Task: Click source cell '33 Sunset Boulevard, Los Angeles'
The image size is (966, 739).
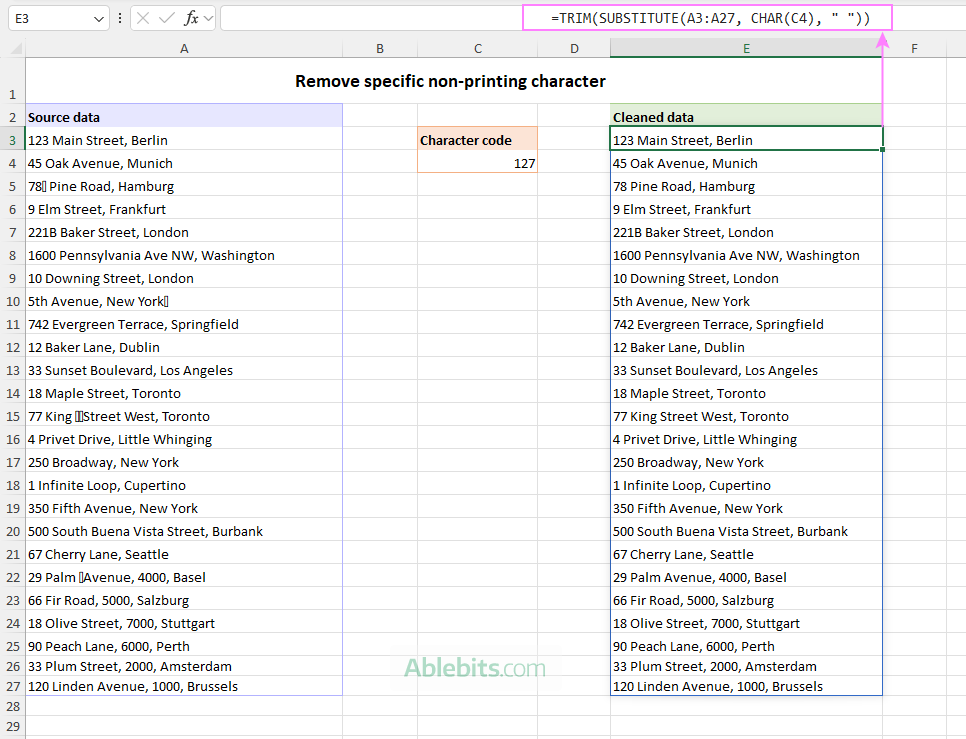Action: pos(184,368)
